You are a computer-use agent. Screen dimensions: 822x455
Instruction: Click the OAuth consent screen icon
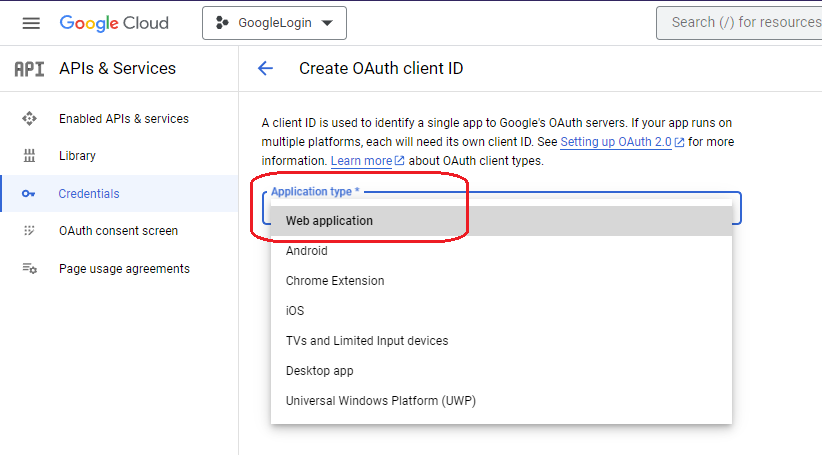click(x=29, y=231)
